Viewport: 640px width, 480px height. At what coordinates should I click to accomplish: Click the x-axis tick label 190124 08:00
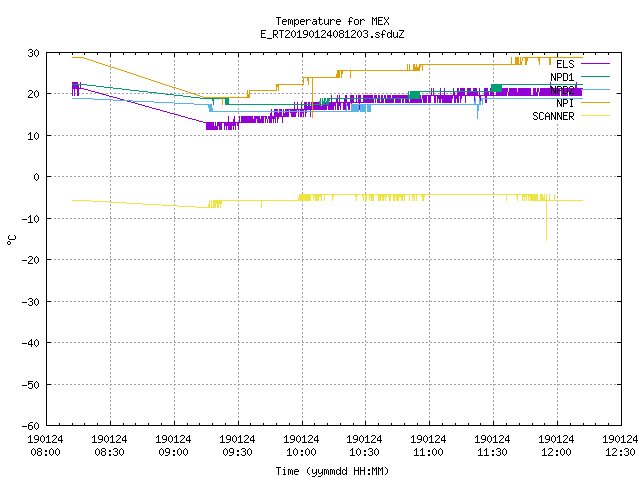45,446
